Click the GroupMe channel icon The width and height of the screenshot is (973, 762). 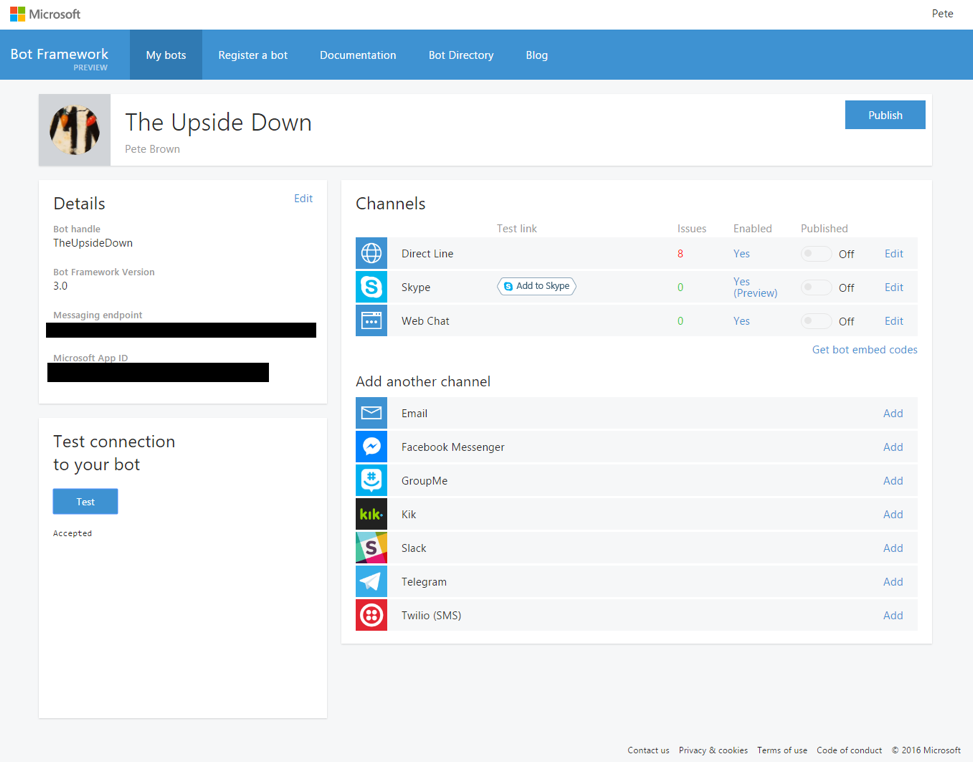pos(371,480)
